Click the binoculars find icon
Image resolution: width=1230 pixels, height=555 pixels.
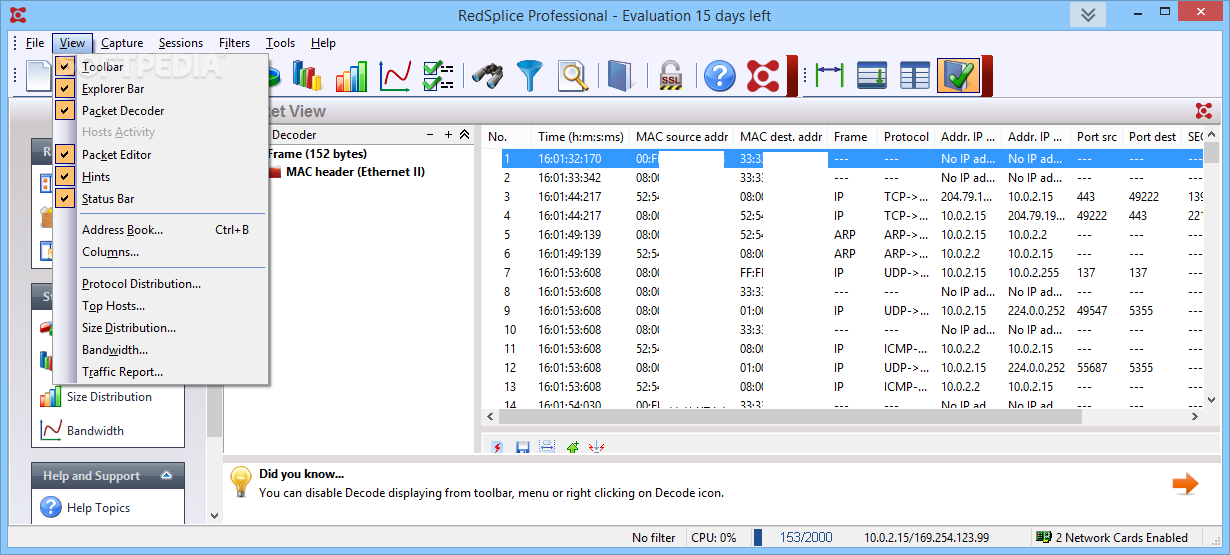(x=488, y=76)
